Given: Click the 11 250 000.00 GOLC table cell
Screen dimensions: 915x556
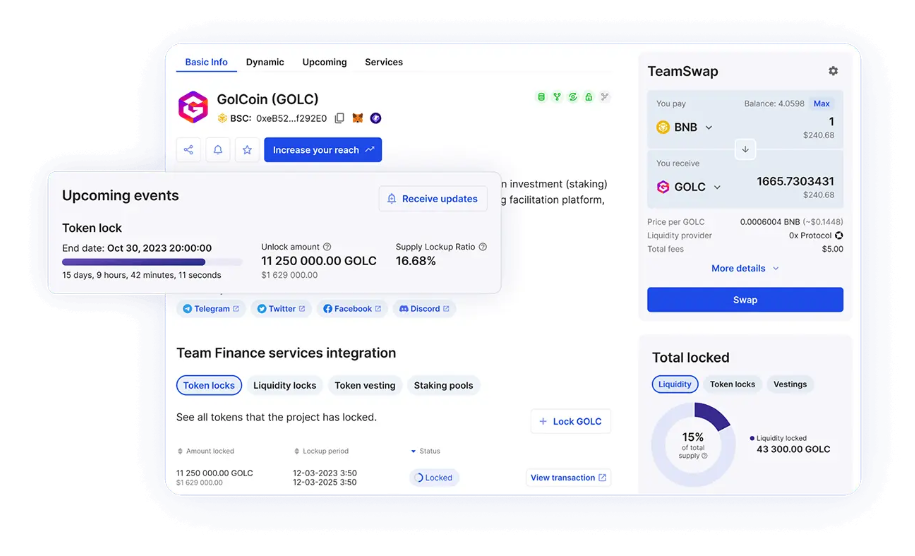Looking at the screenshot, I should 215,473.
